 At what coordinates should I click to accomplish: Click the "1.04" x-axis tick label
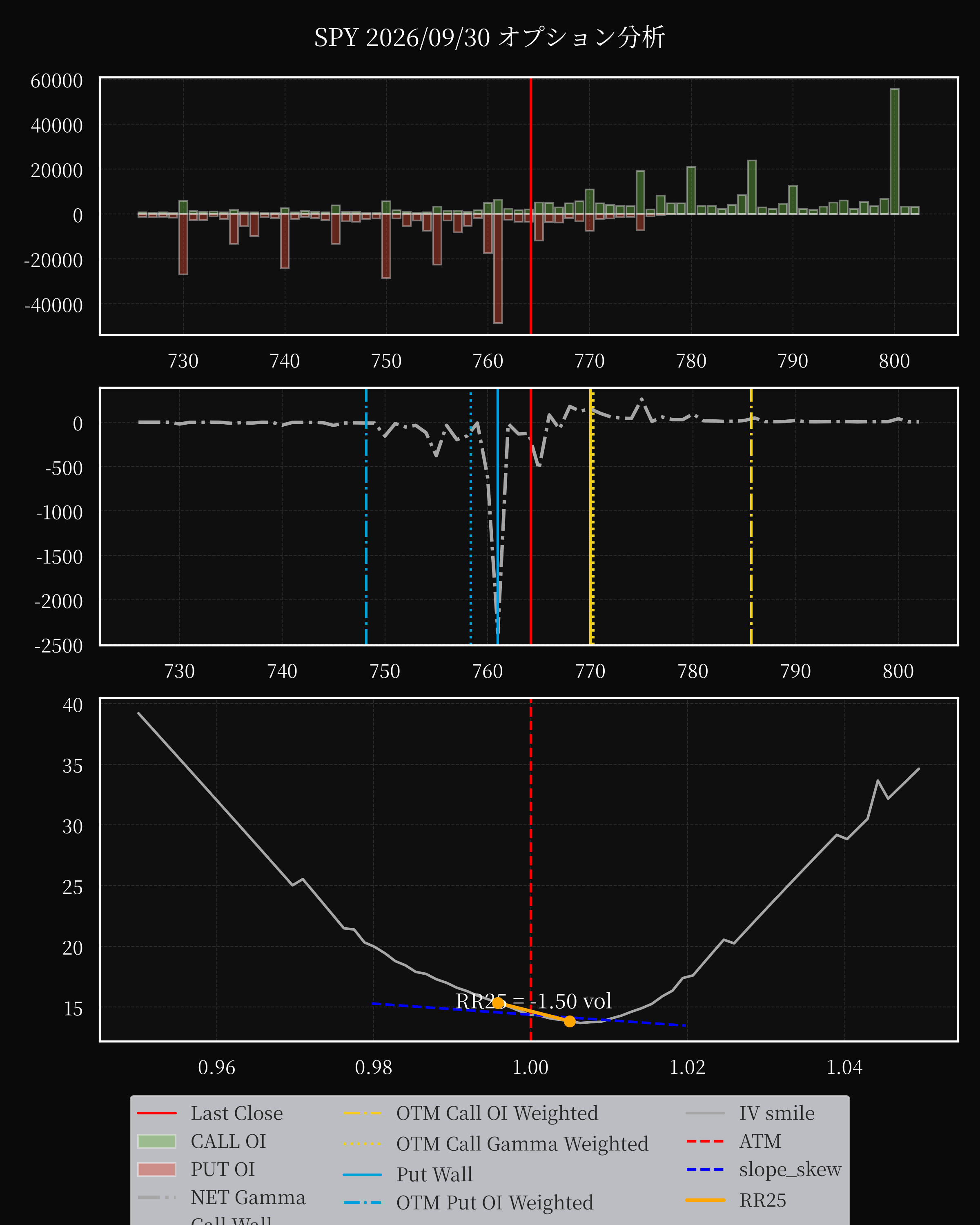click(844, 1067)
